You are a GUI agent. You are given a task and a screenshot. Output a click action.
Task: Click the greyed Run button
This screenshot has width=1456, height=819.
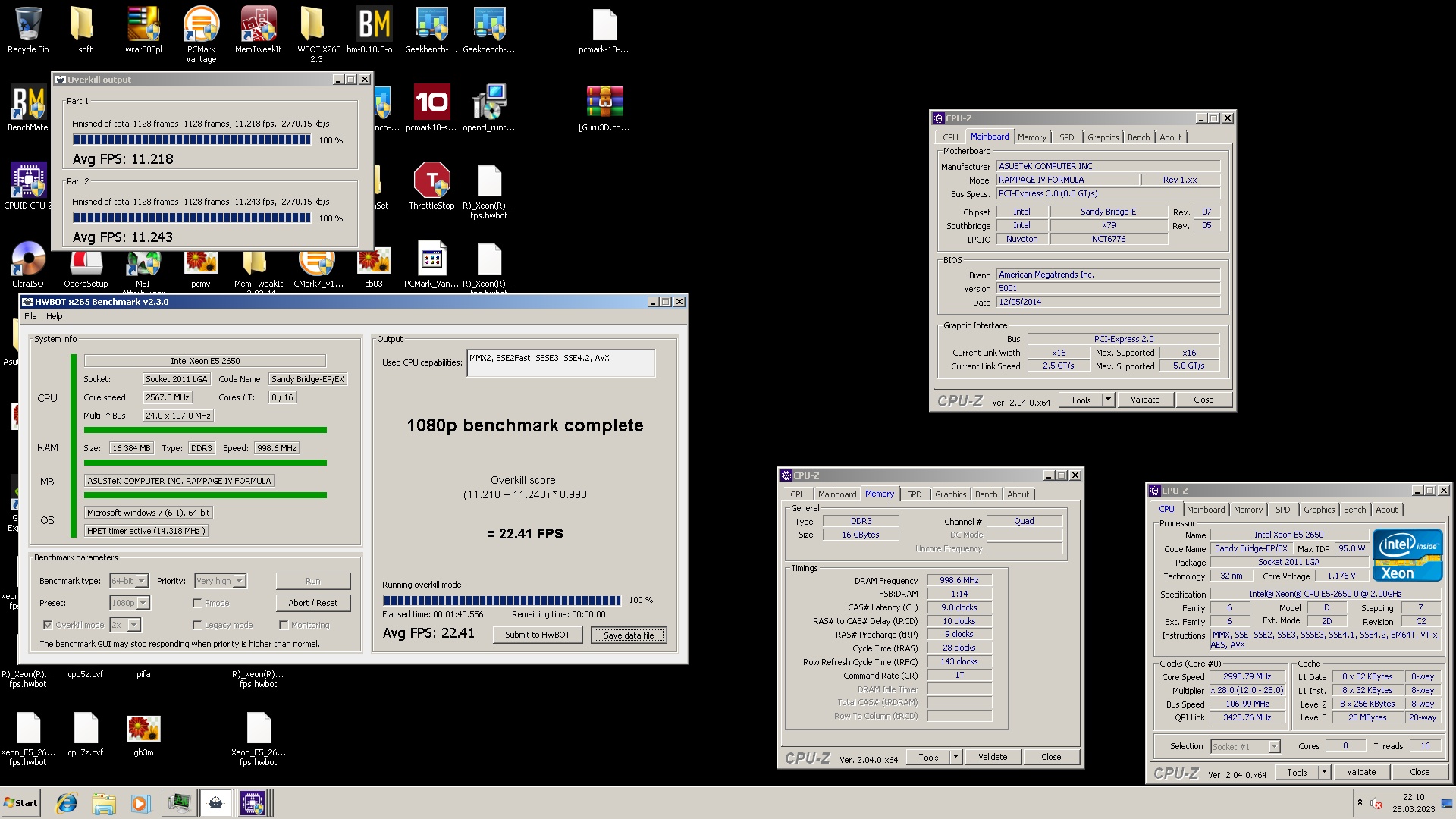[x=313, y=581]
